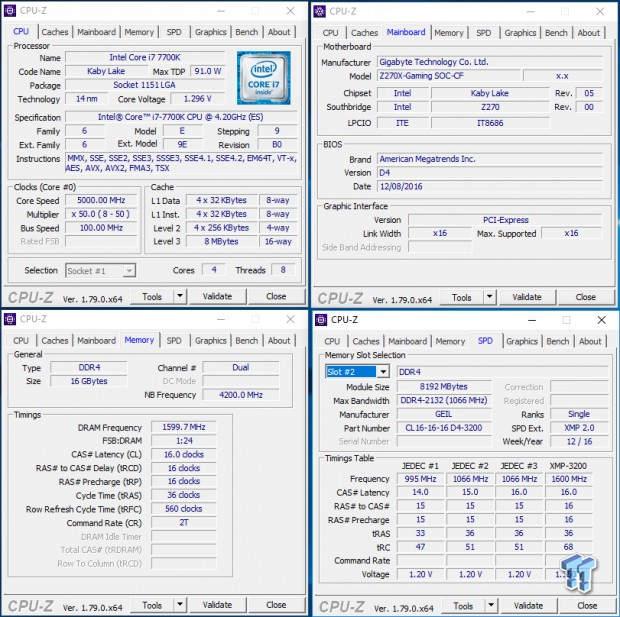Minimize the SPD window
The width and height of the screenshot is (620, 617).
[532, 320]
